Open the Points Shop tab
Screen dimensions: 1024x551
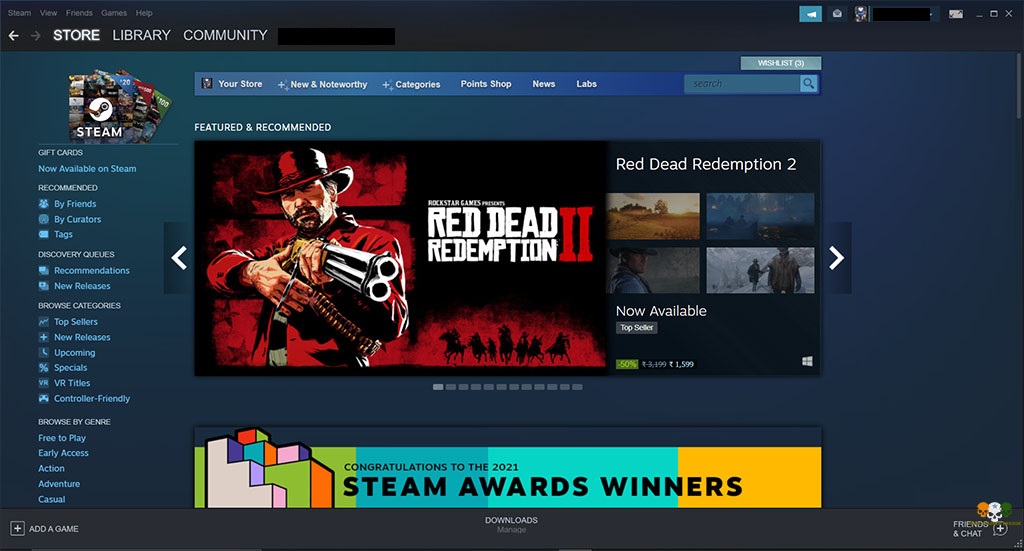(x=486, y=84)
